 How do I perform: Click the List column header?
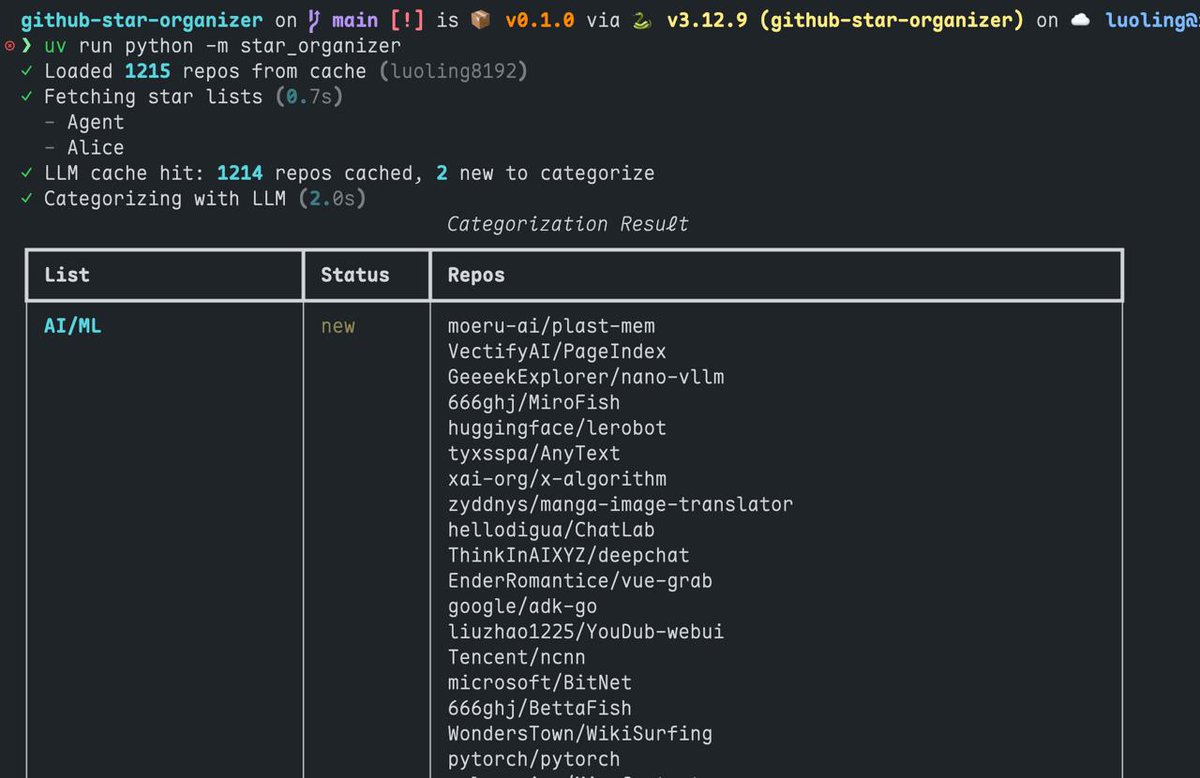pyautogui.click(x=67, y=275)
